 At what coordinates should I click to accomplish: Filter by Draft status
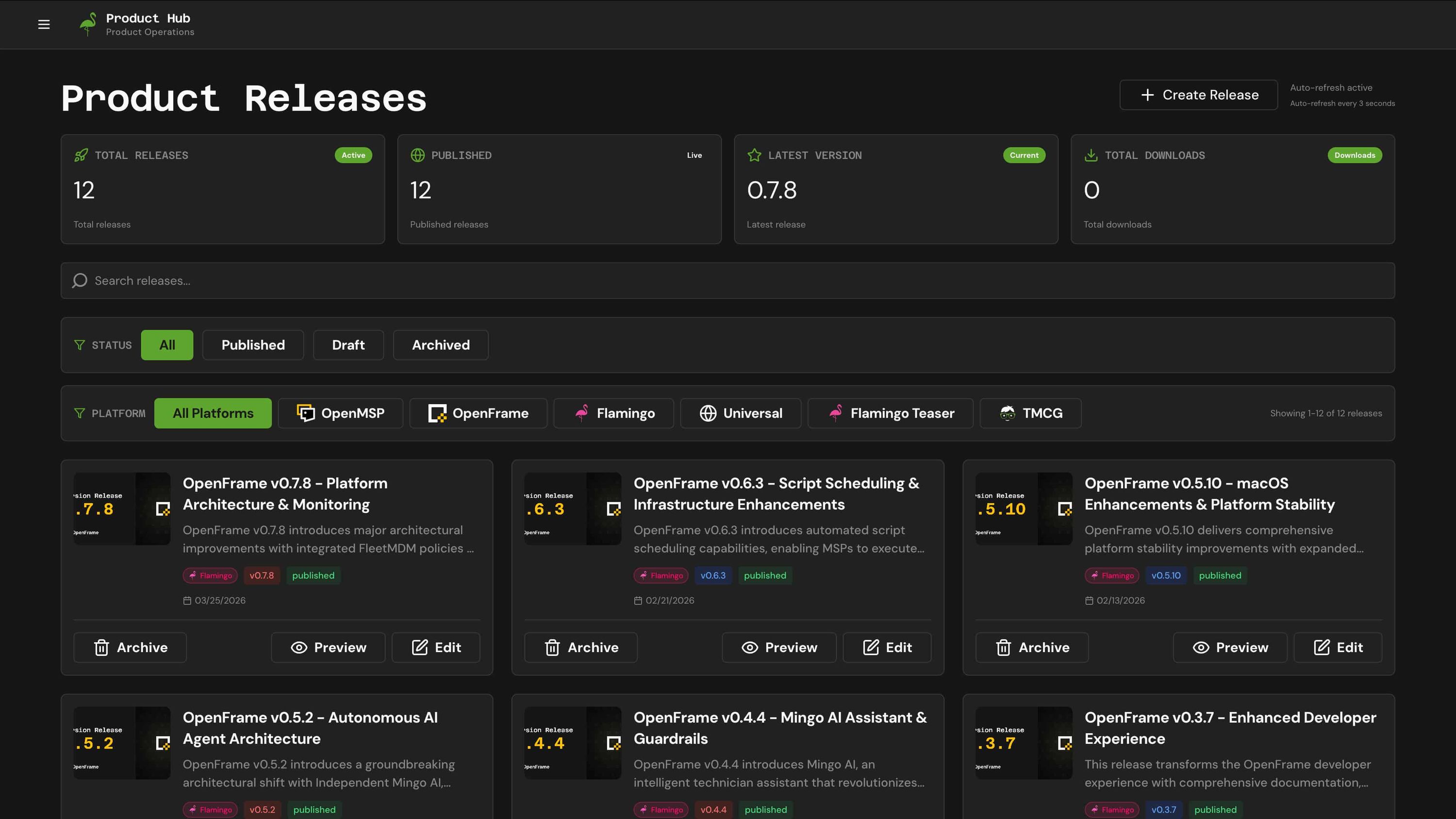click(348, 345)
